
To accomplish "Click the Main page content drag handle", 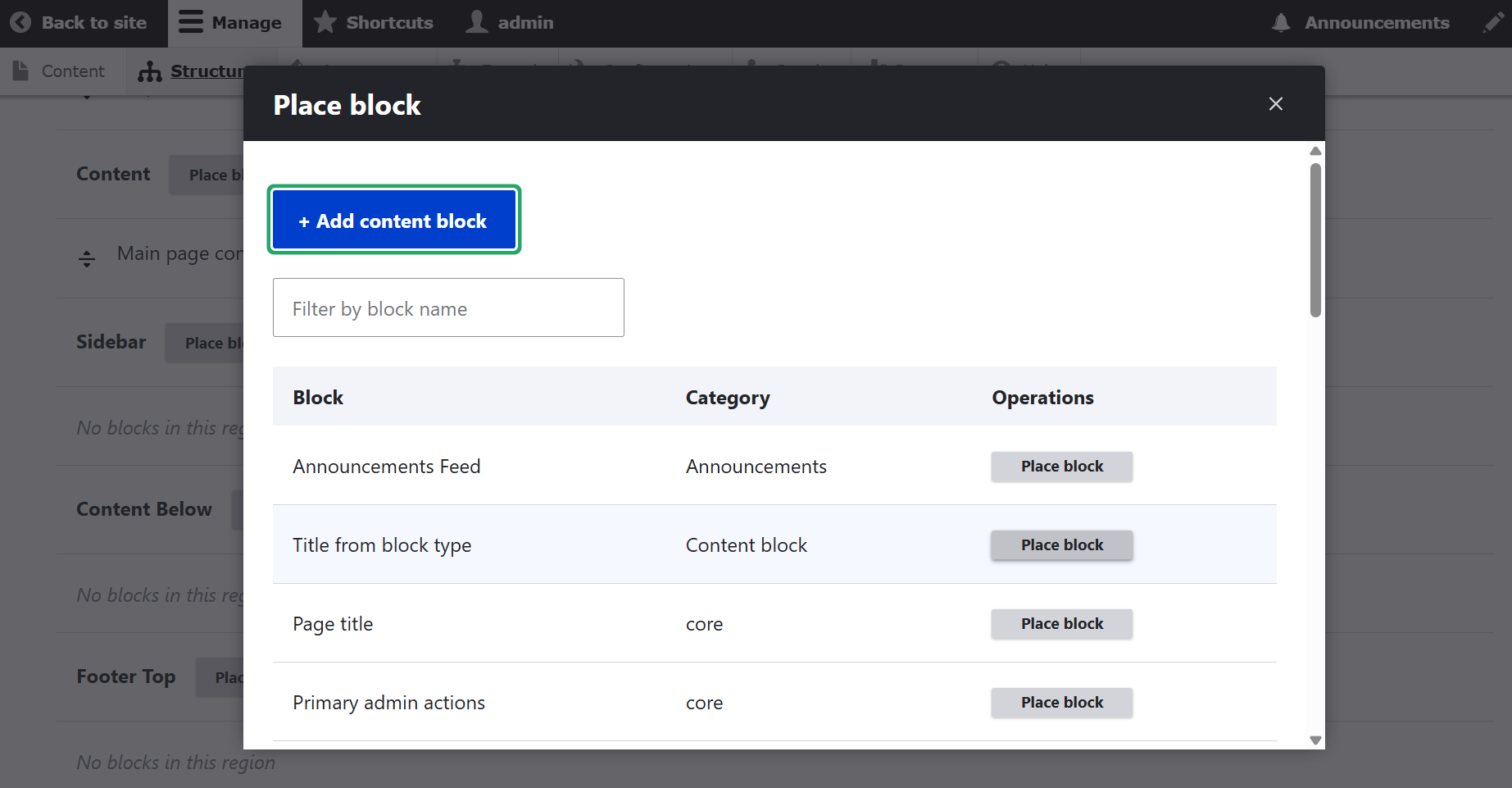I will click(x=87, y=258).
